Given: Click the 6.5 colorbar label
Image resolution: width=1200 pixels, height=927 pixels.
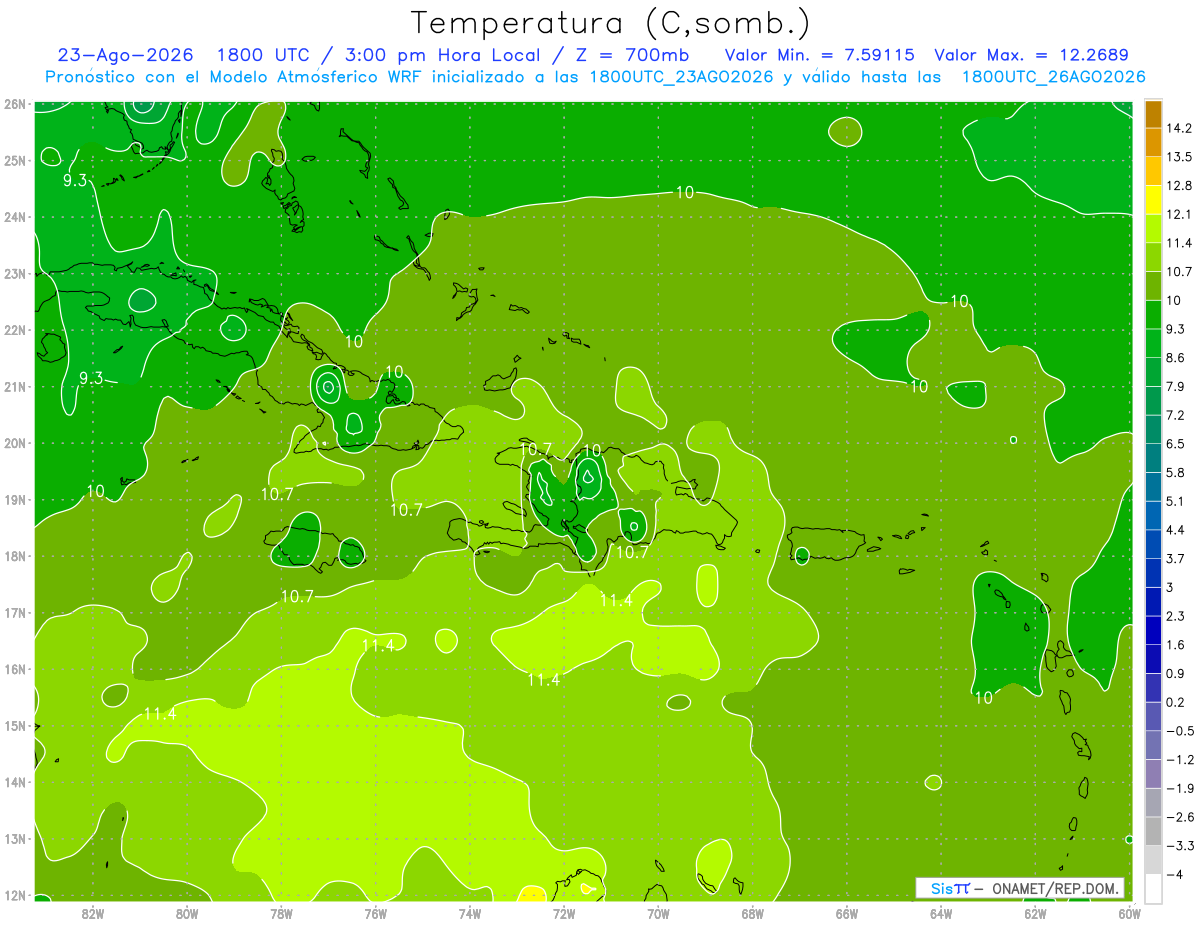Looking at the screenshot, I should coord(1176,444).
